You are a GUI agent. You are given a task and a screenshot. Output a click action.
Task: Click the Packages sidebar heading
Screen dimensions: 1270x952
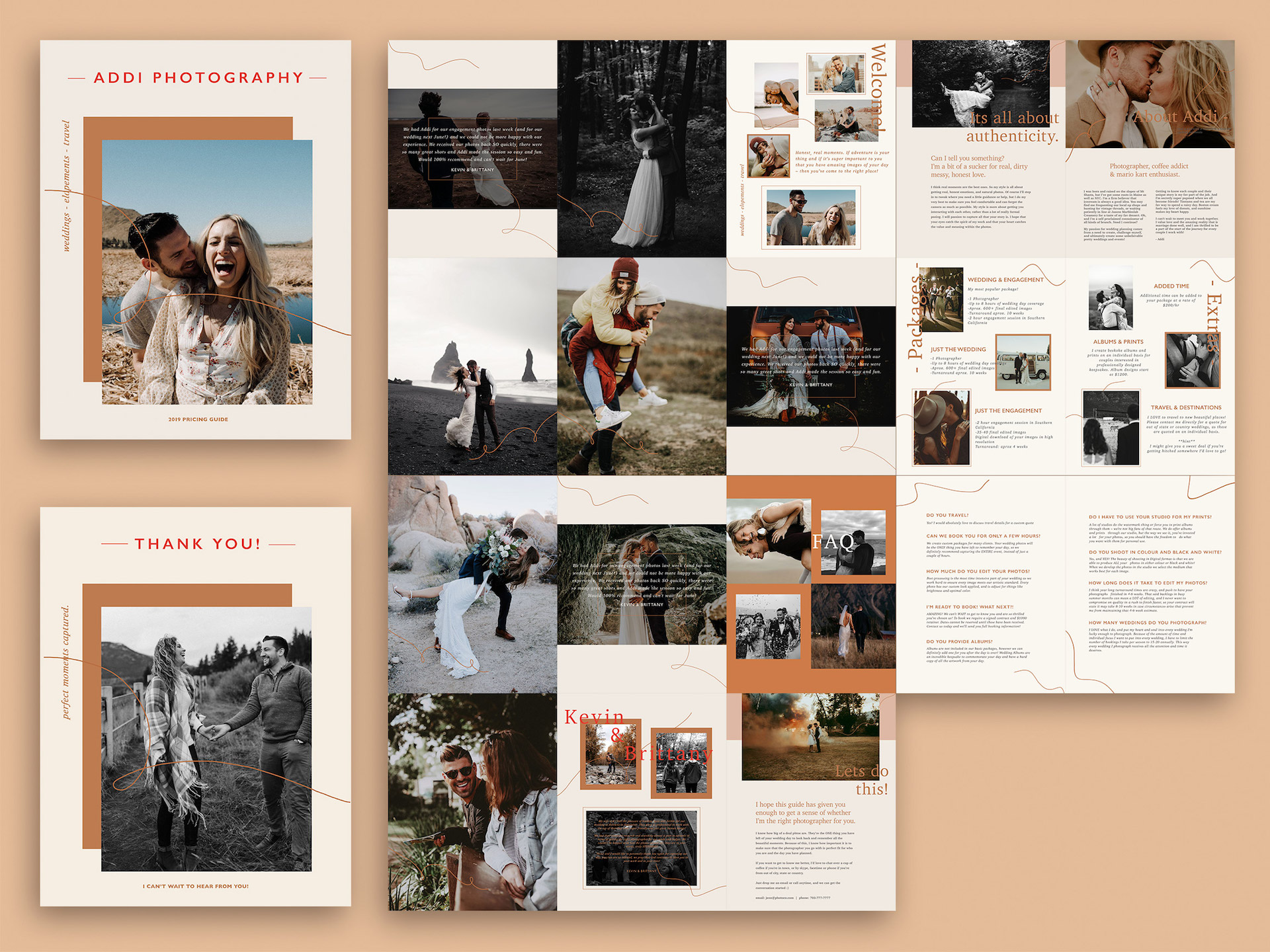tap(916, 316)
